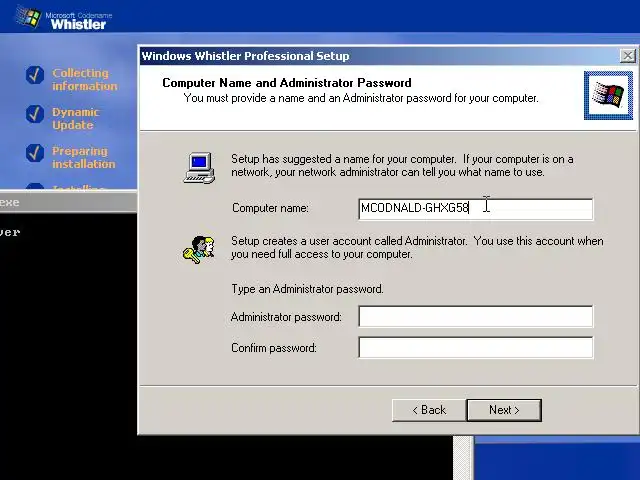640x480 pixels.
Task: Focus the Computer name field
Action: [x=476, y=209]
